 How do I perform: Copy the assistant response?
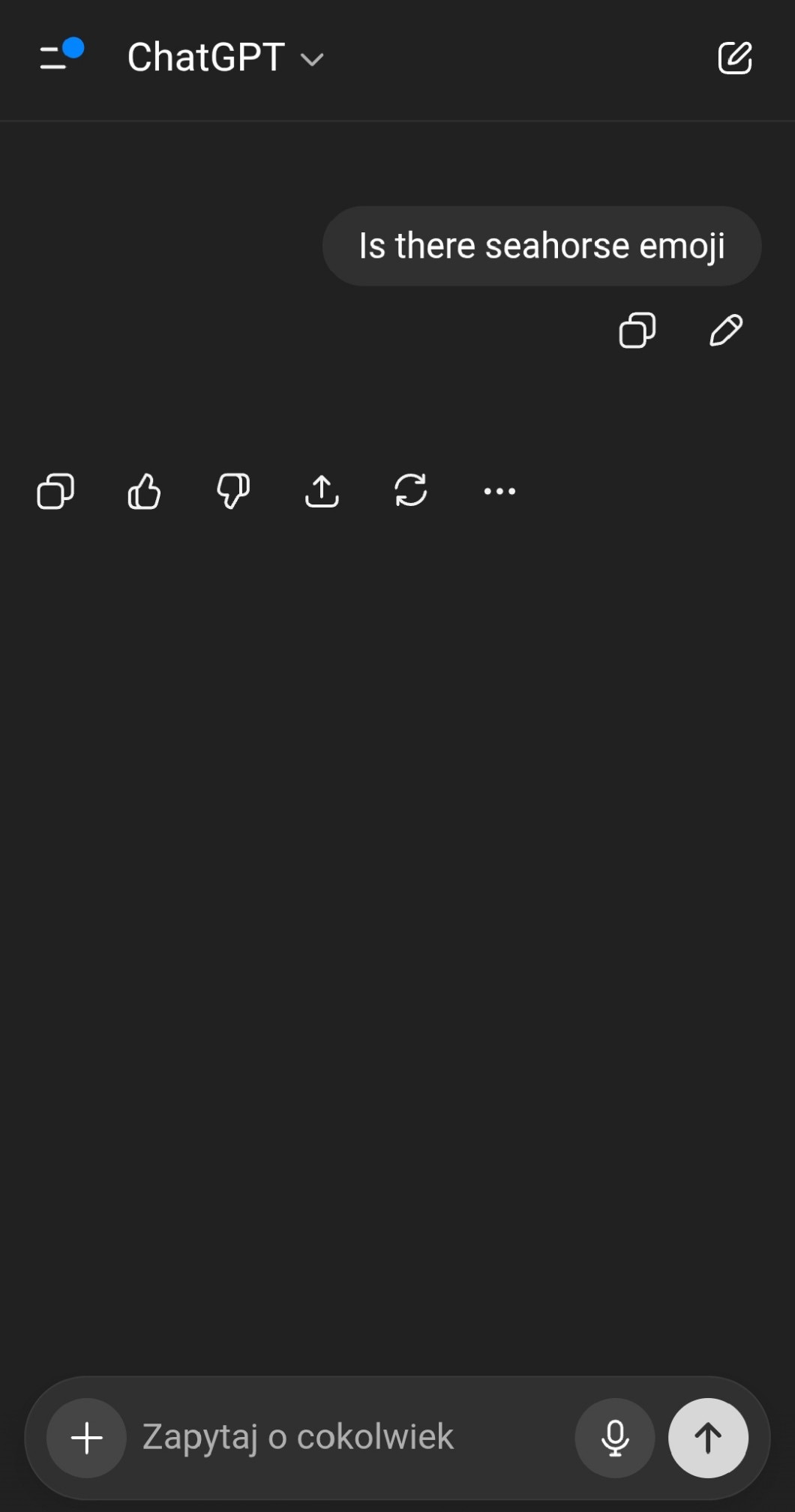click(55, 491)
